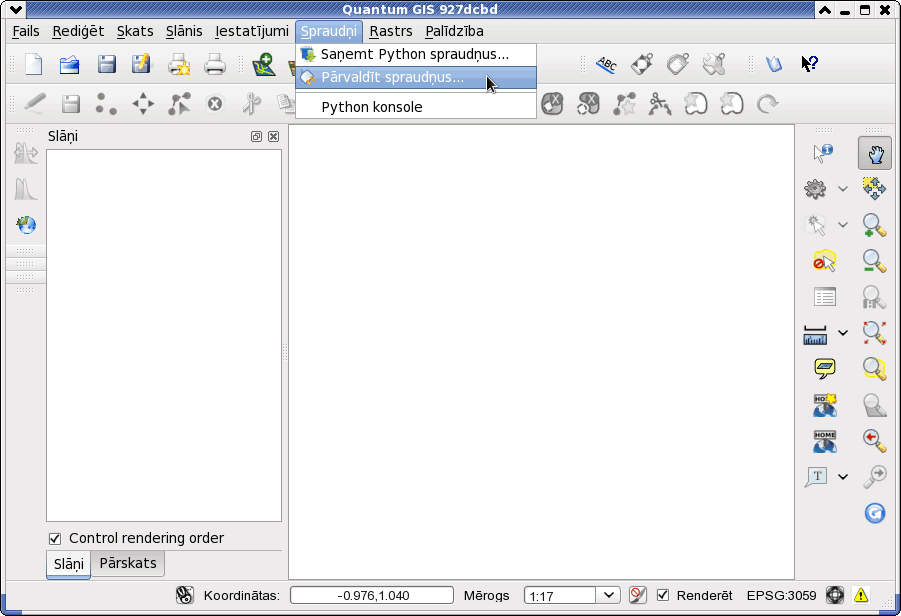
Task: Open the book help contents icon
Action: tap(774, 64)
